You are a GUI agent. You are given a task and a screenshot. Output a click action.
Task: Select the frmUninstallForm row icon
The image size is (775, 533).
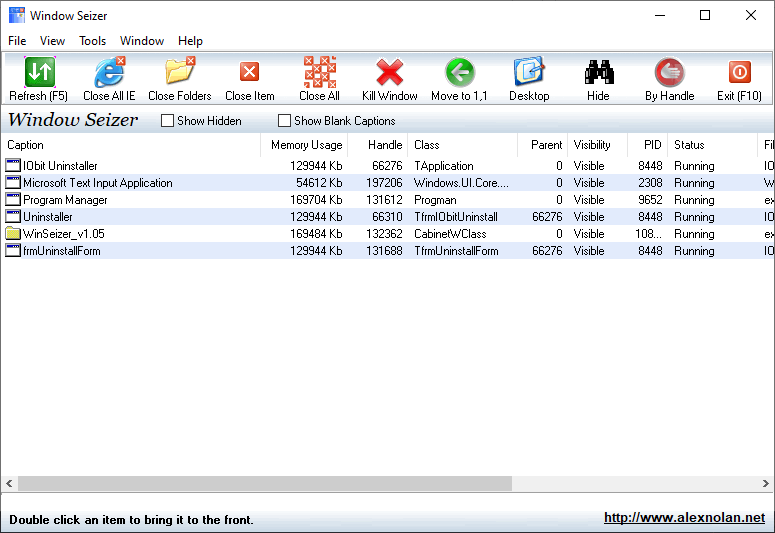(x=13, y=250)
